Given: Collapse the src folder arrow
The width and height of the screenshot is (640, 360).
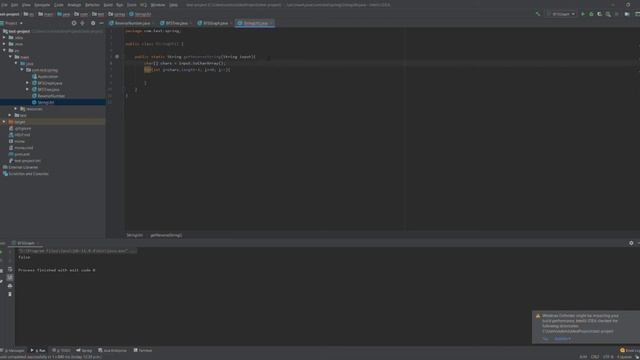Looking at the screenshot, I should pyautogui.click(x=4, y=51).
